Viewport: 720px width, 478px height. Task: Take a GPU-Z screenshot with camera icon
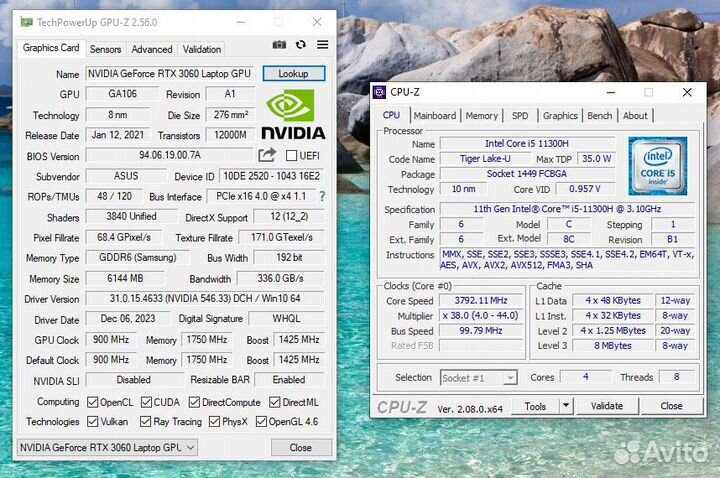click(x=279, y=45)
